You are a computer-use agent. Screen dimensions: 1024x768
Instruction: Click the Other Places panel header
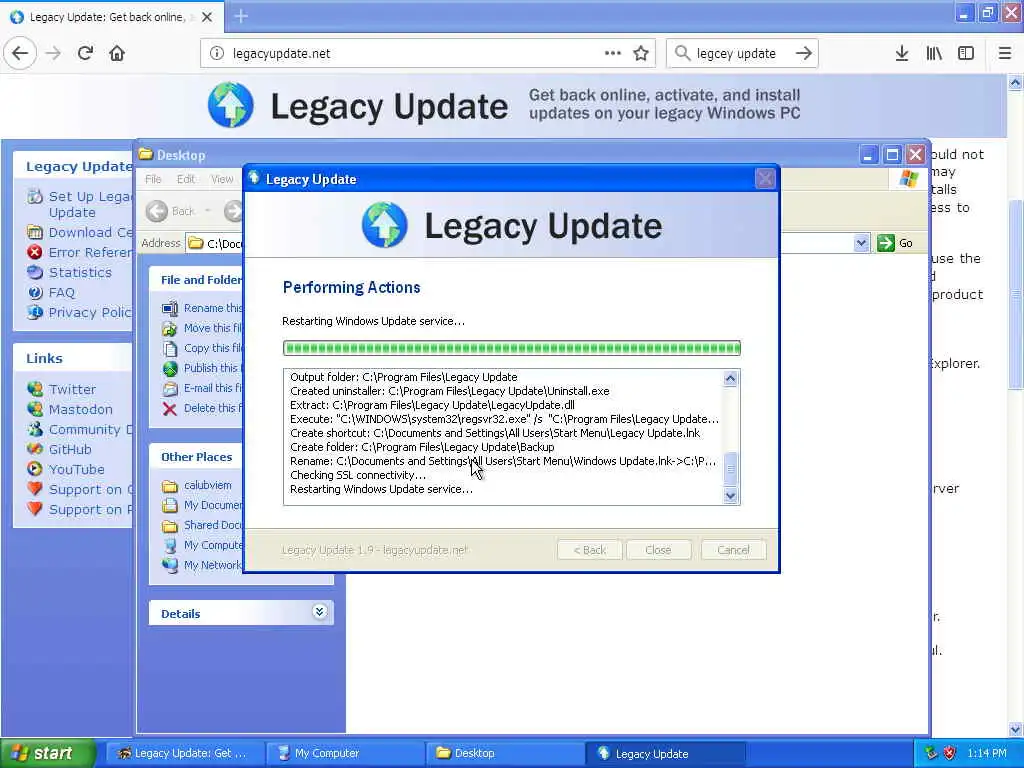(x=197, y=456)
